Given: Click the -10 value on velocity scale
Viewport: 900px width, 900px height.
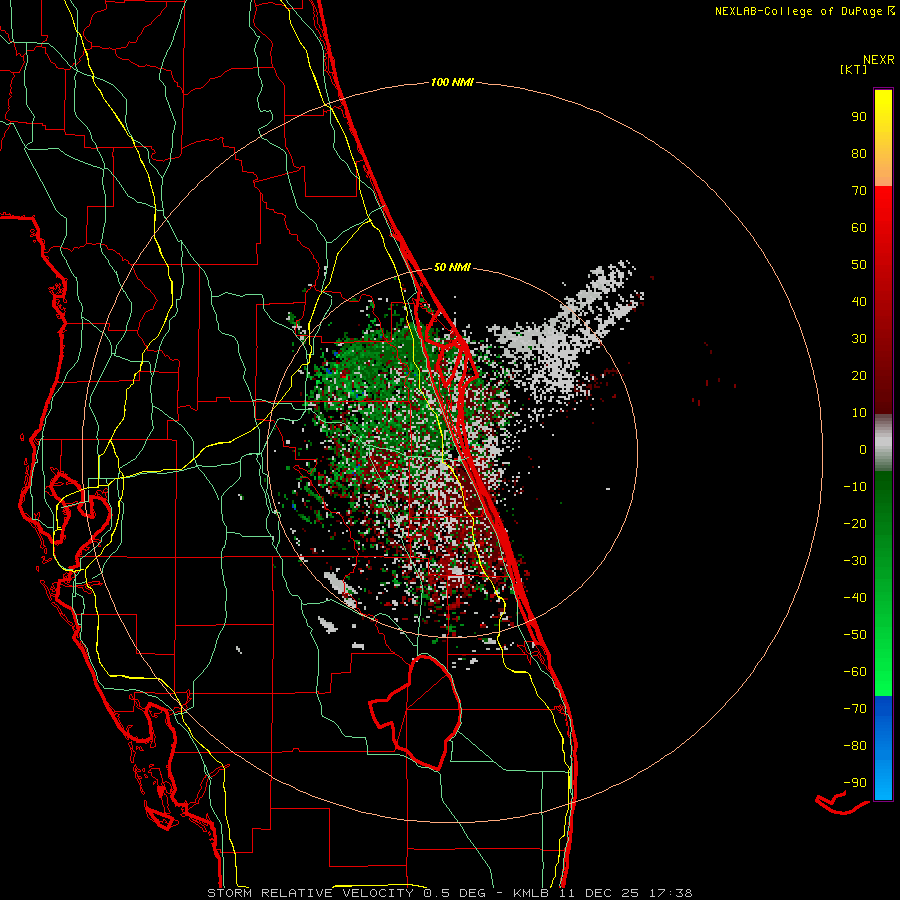Looking at the screenshot, I should (855, 487).
